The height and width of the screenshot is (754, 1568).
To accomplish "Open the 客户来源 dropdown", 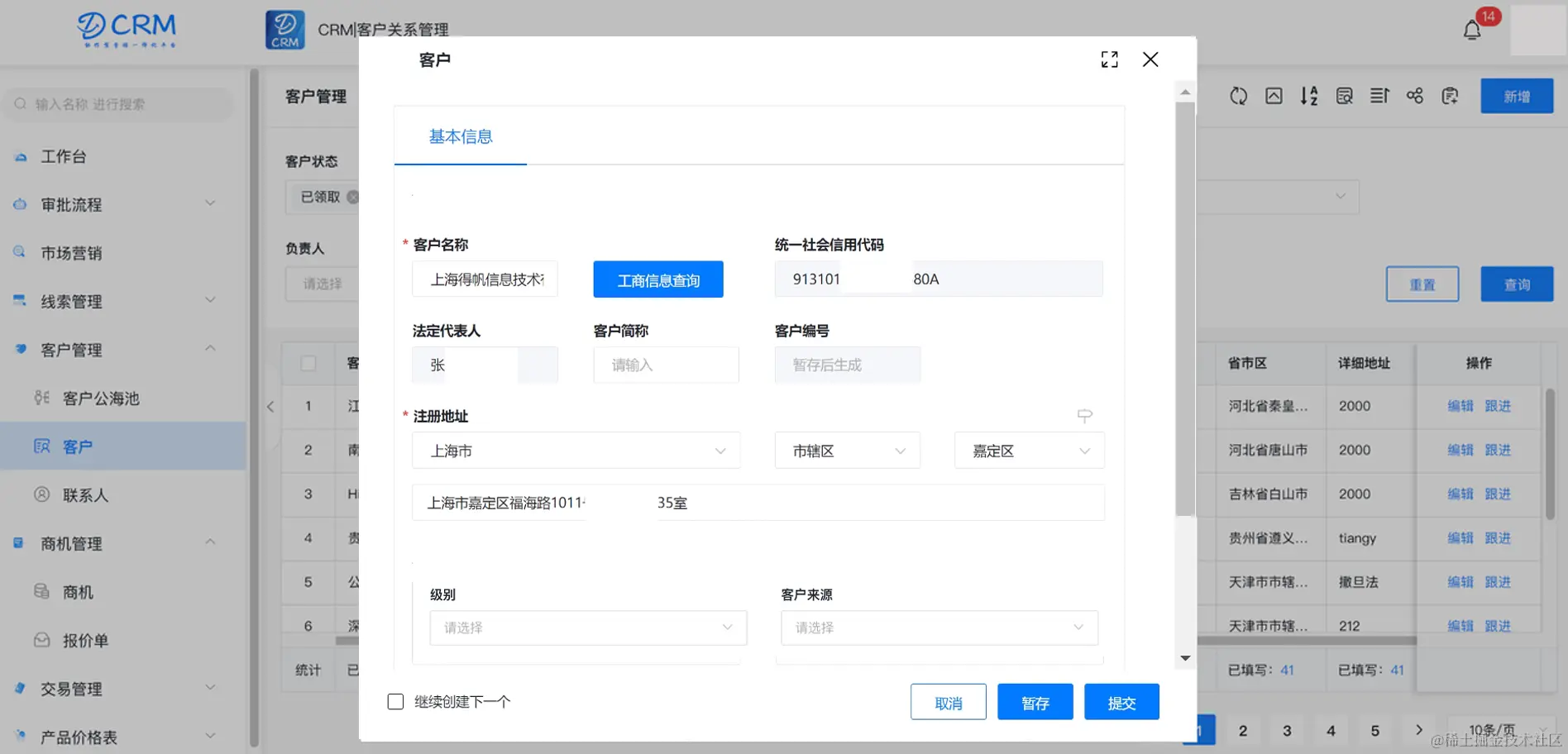I will tap(939, 628).
